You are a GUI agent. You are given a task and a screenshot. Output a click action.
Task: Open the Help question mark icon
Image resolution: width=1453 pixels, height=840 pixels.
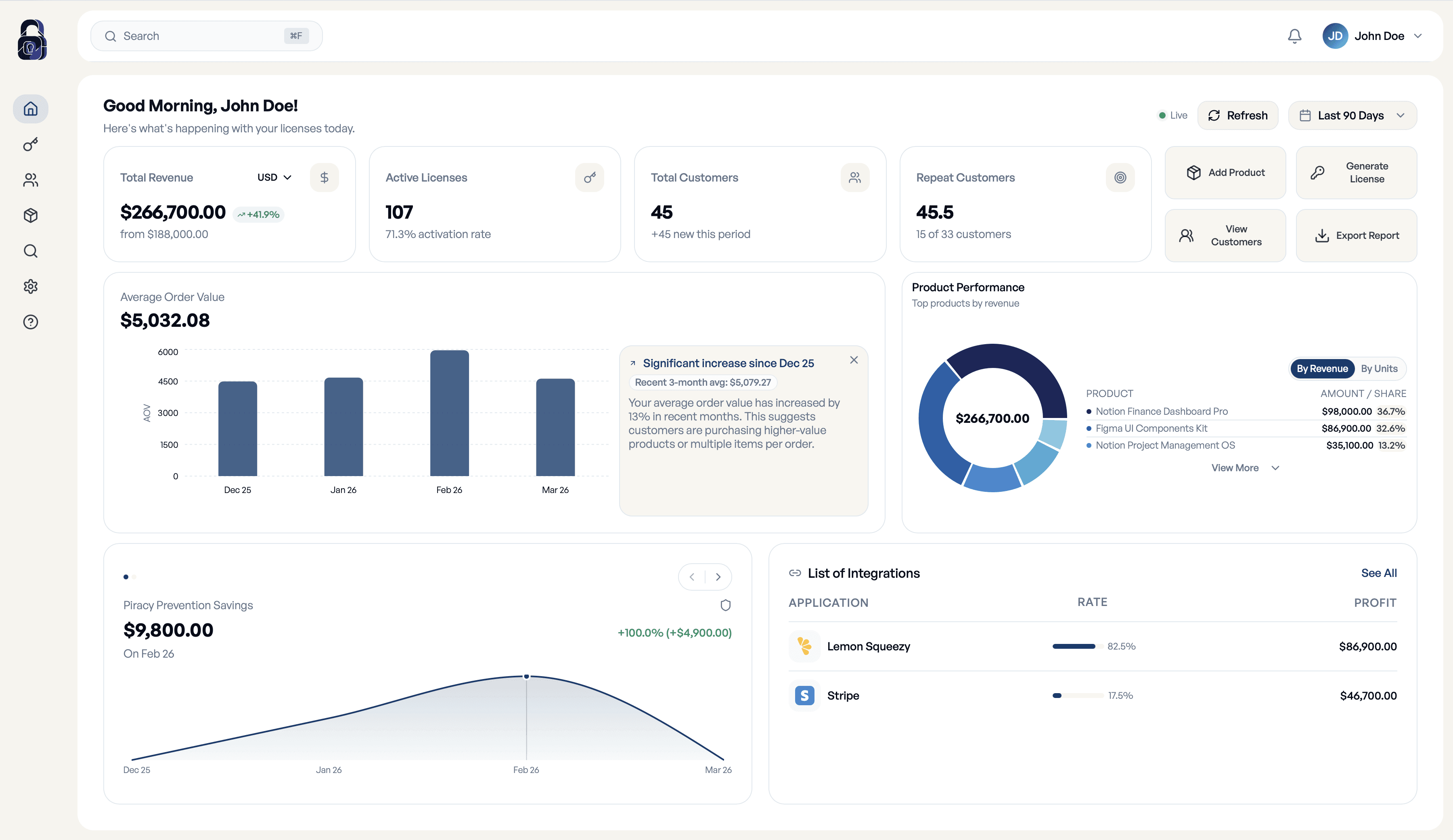point(31,322)
